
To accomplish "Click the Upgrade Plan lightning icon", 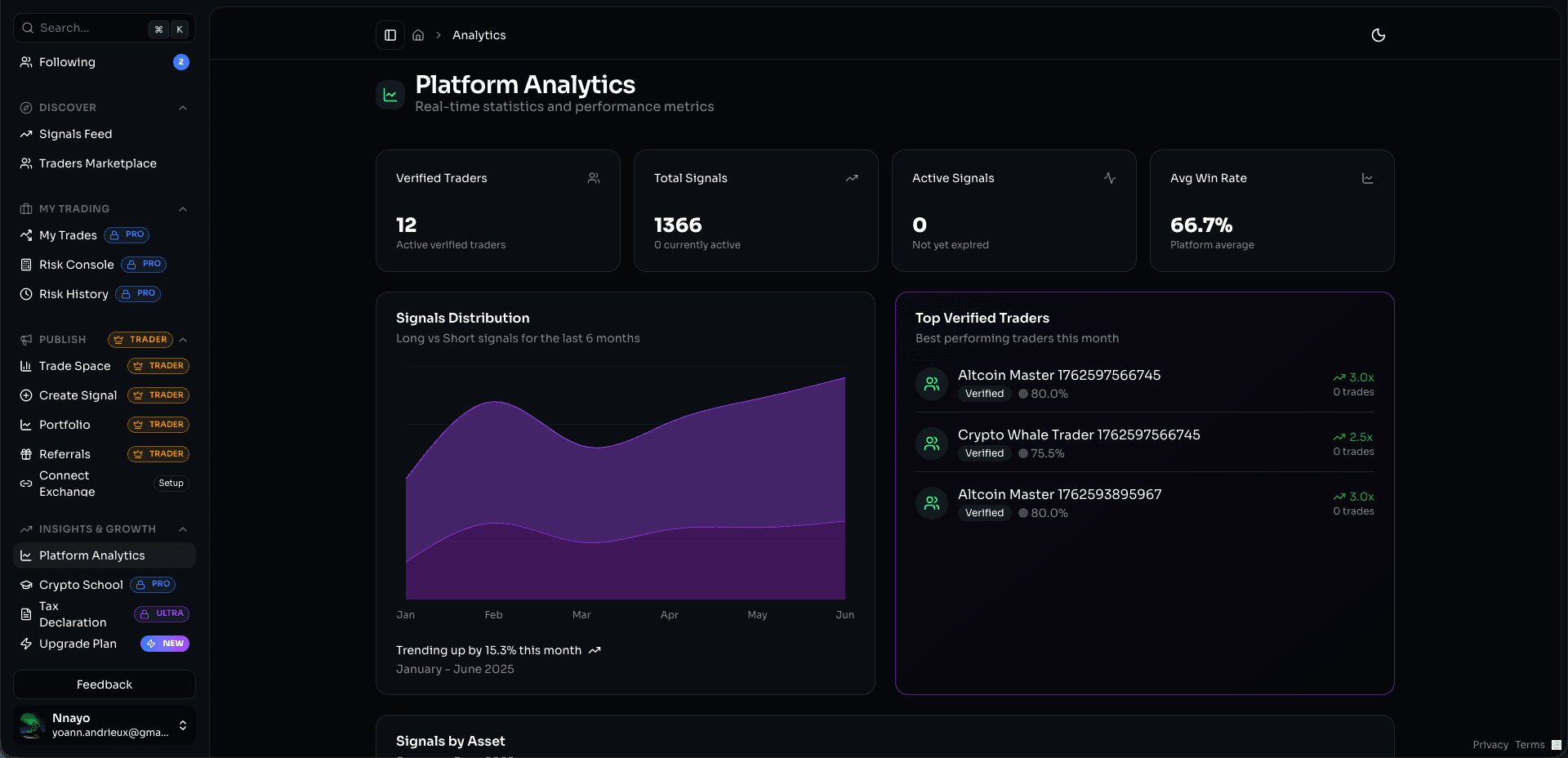I will [26, 644].
